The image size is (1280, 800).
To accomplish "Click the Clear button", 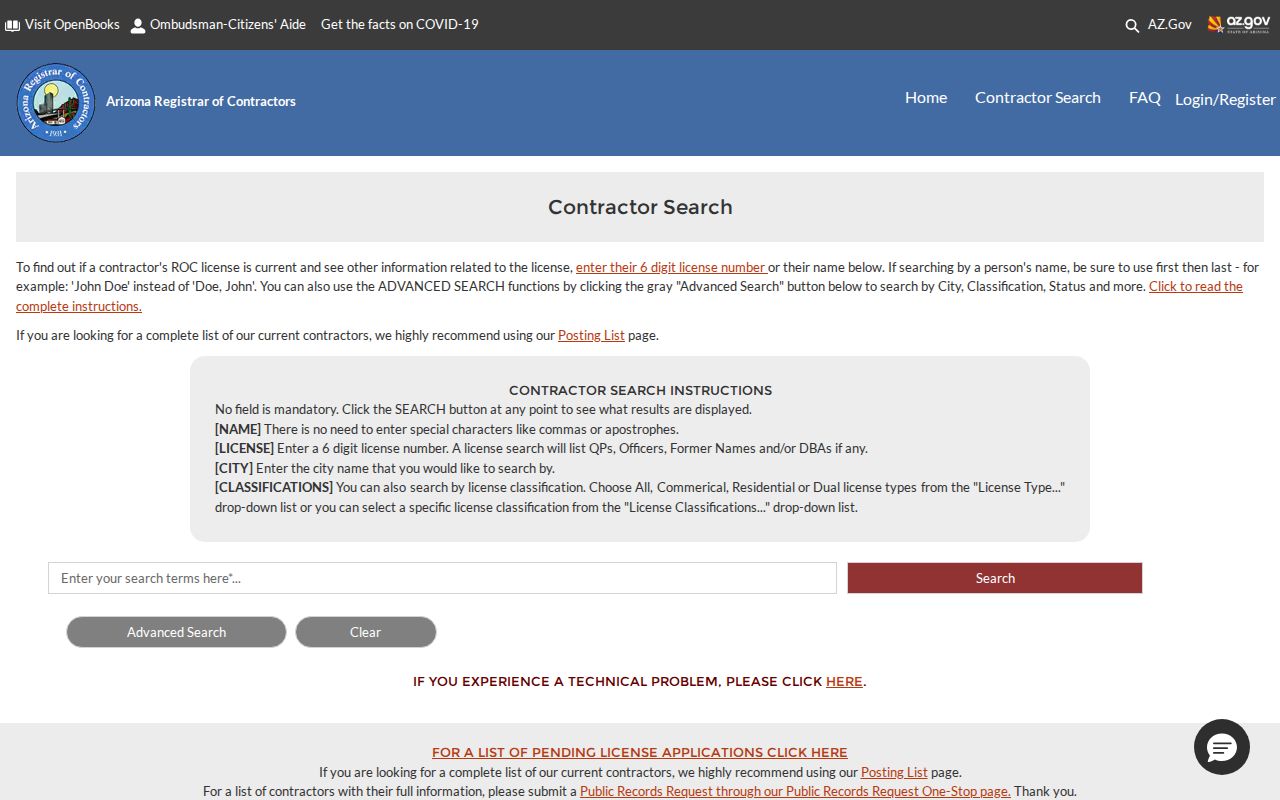I will click(x=366, y=632).
